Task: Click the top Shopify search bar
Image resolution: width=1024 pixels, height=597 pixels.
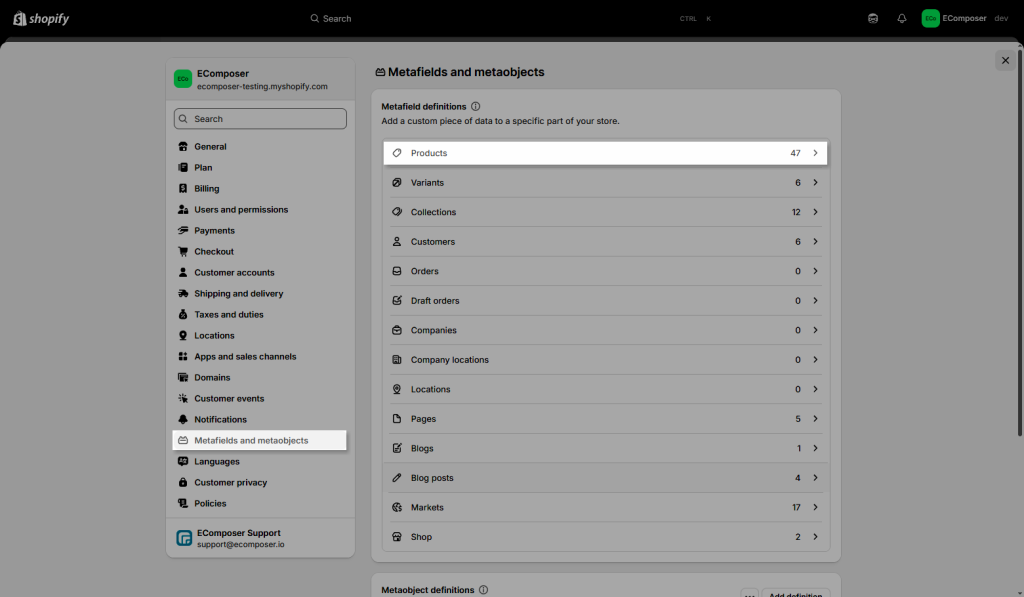Action: coord(511,18)
